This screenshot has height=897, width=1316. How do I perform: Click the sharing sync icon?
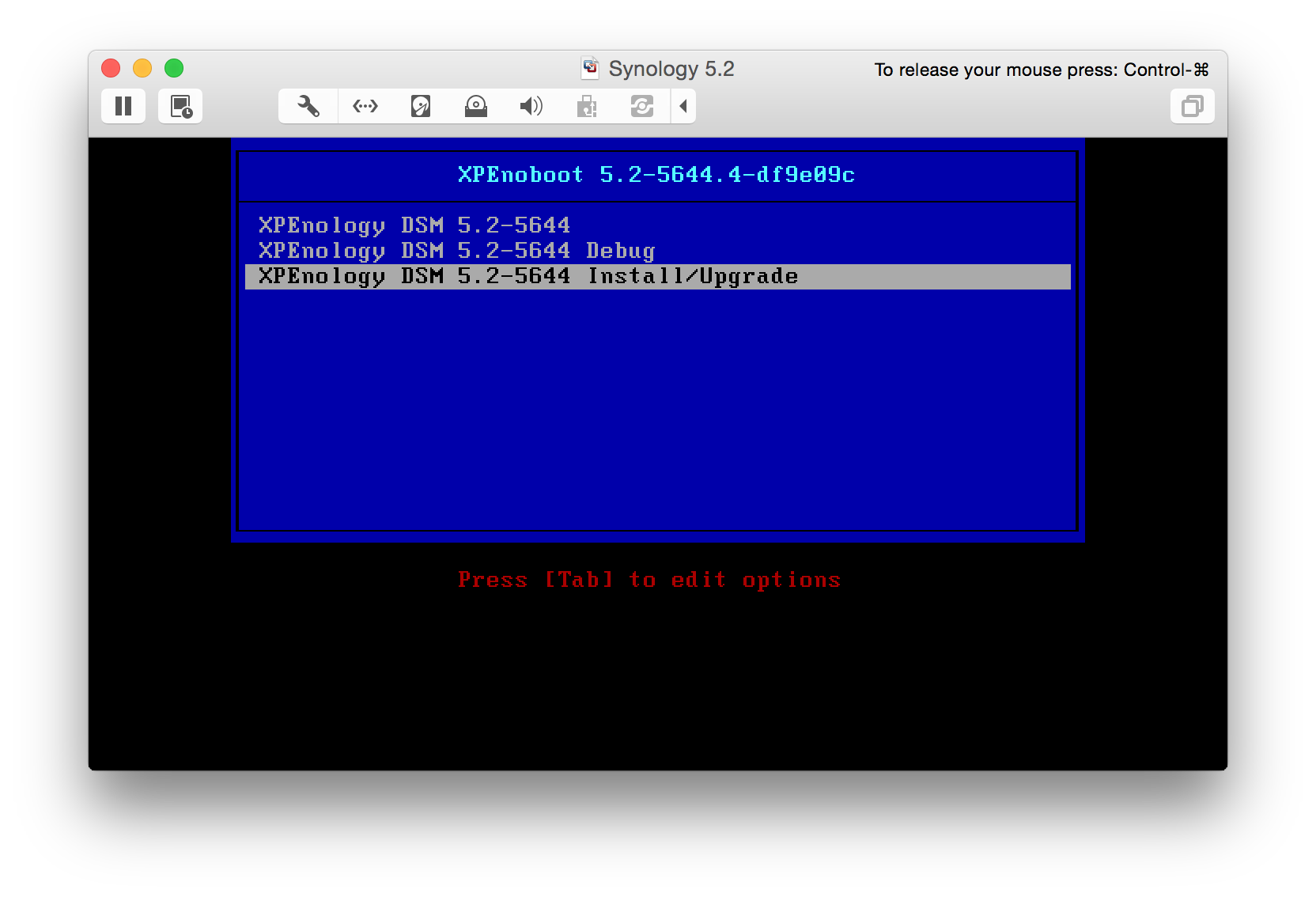coord(642,106)
